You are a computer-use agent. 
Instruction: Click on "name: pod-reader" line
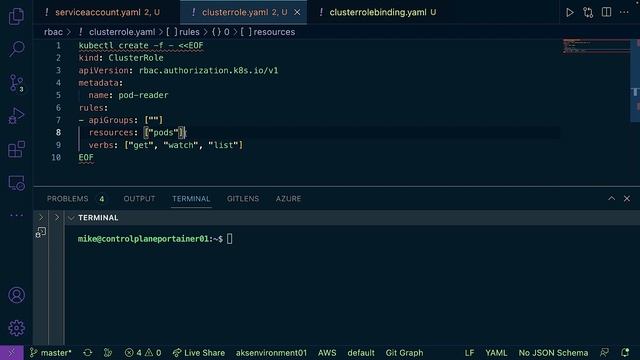tap(128, 95)
